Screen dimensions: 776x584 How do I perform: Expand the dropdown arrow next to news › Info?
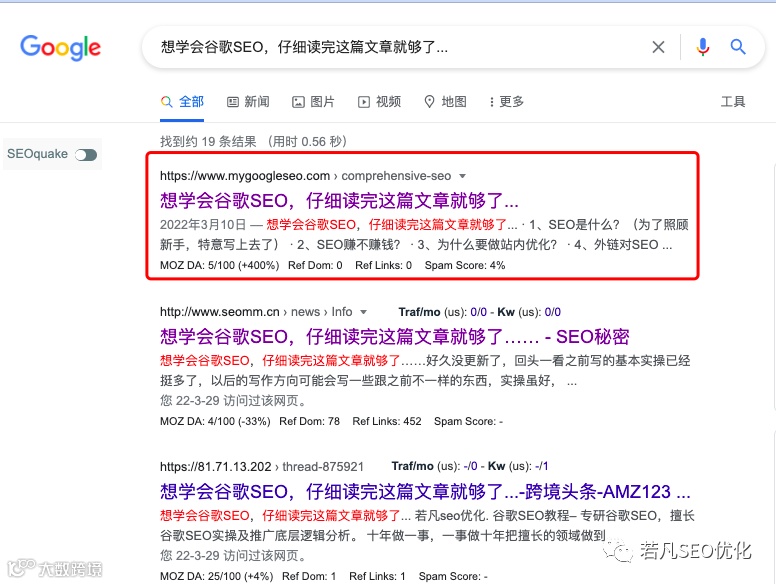tap(364, 312)
